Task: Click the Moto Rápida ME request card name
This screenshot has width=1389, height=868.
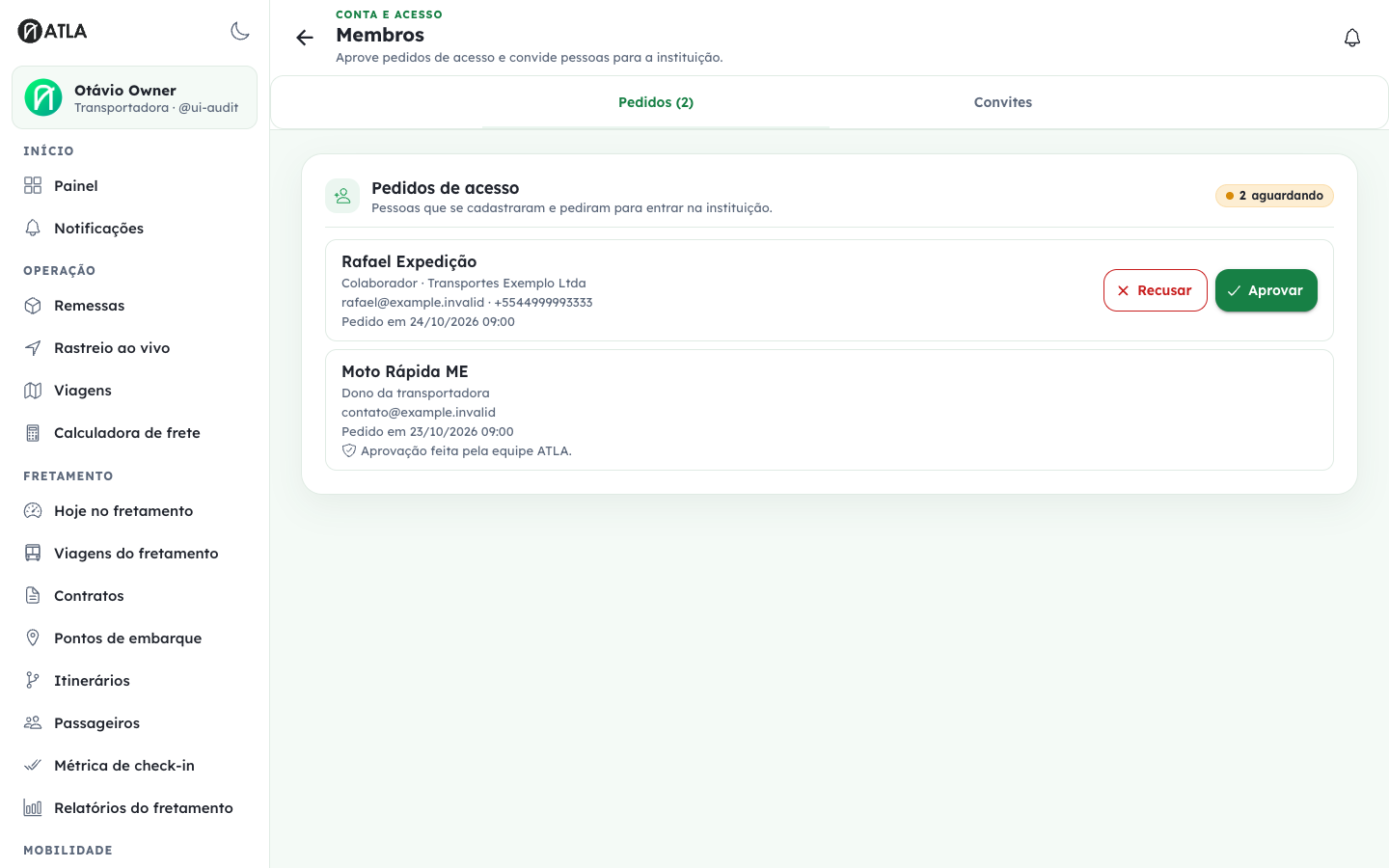Action: click(405, 371)
